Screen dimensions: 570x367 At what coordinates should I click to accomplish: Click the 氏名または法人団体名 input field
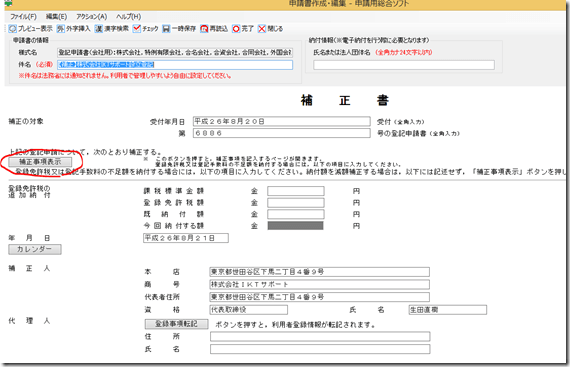[x=404, y=65]
